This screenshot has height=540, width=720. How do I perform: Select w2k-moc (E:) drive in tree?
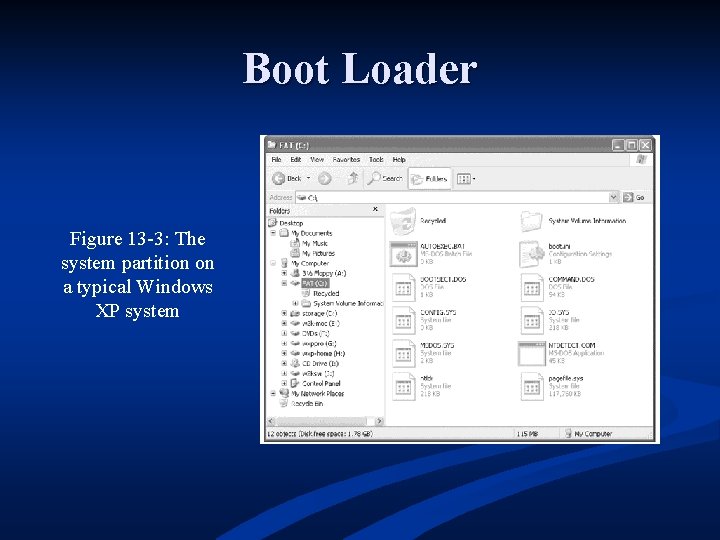click(321, 323)
